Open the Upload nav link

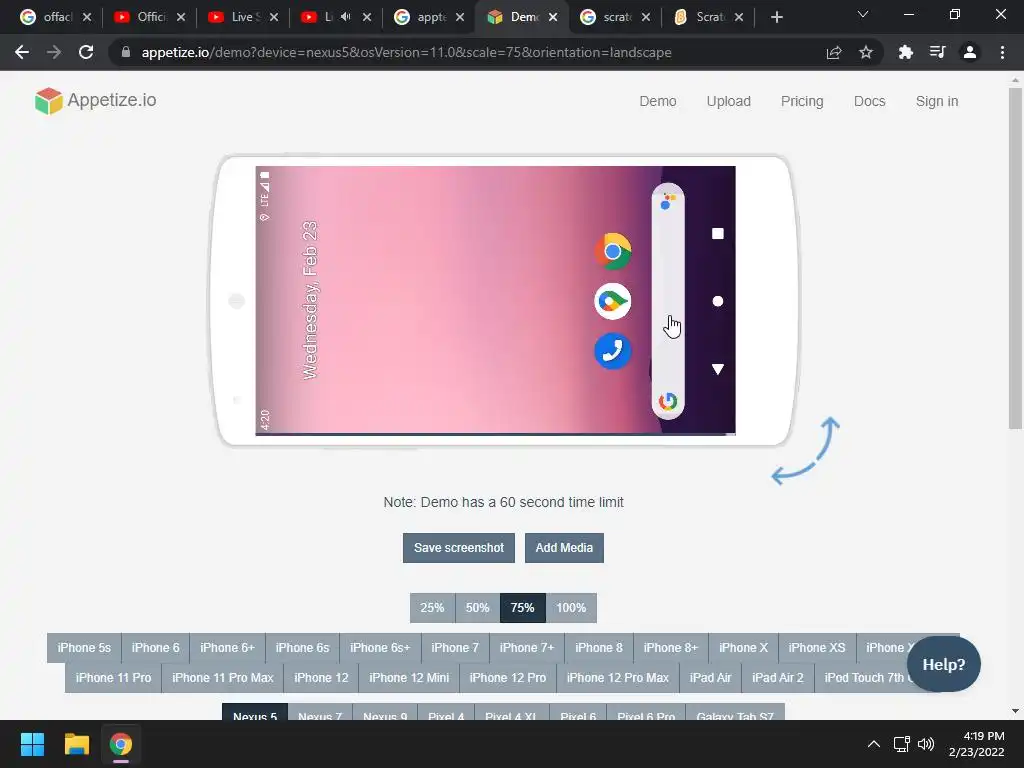(x=728, y=101)
